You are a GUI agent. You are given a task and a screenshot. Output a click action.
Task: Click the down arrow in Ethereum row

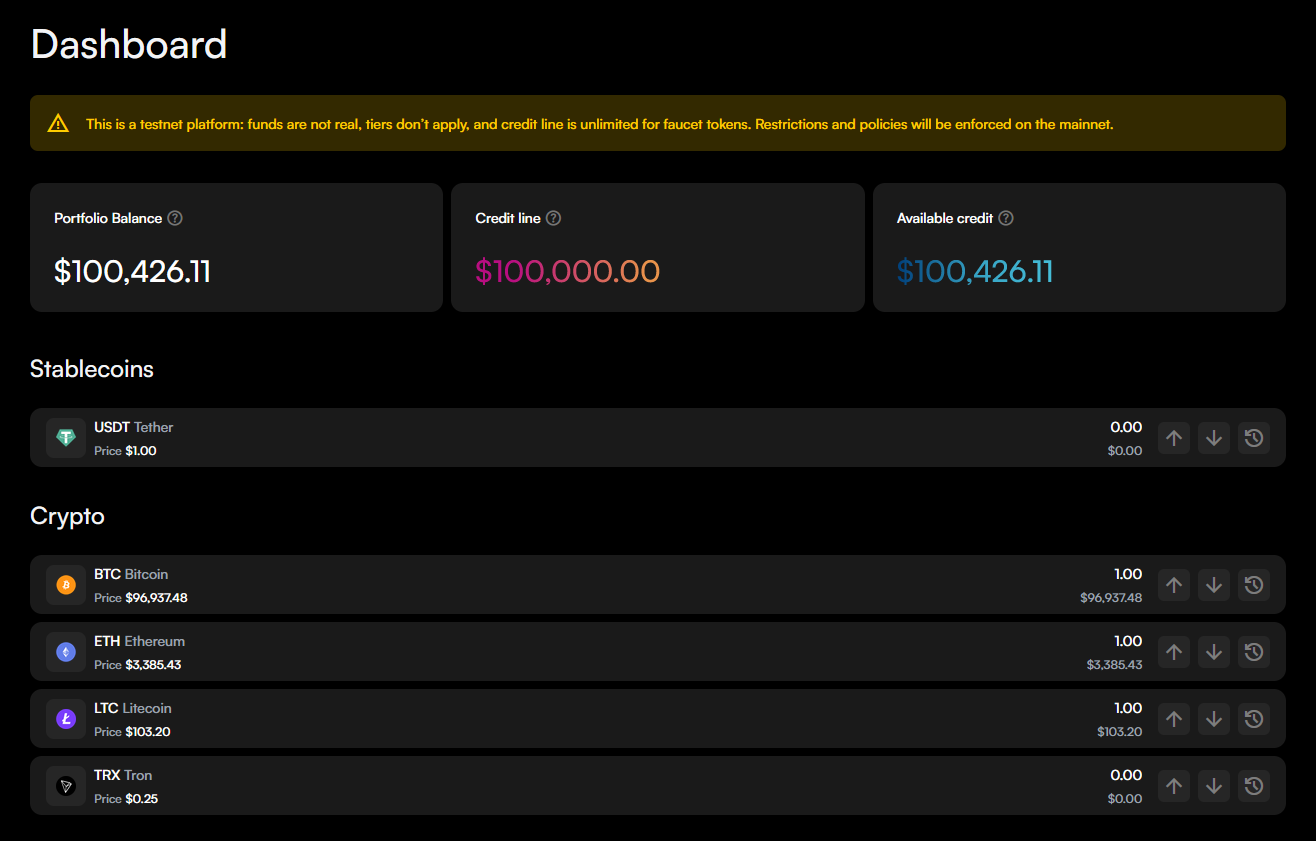[x=1214, y=652]
